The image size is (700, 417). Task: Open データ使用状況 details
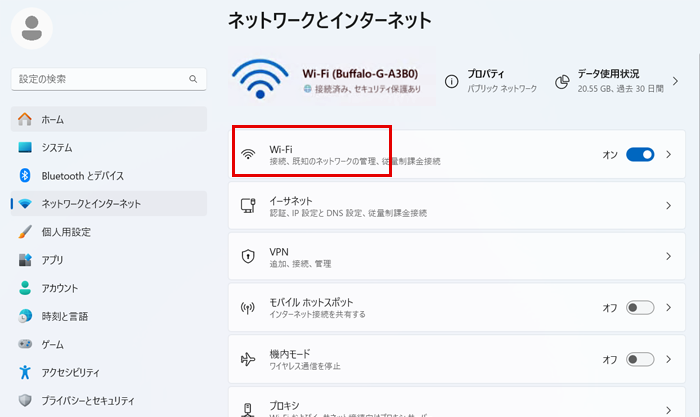point(617,81)
